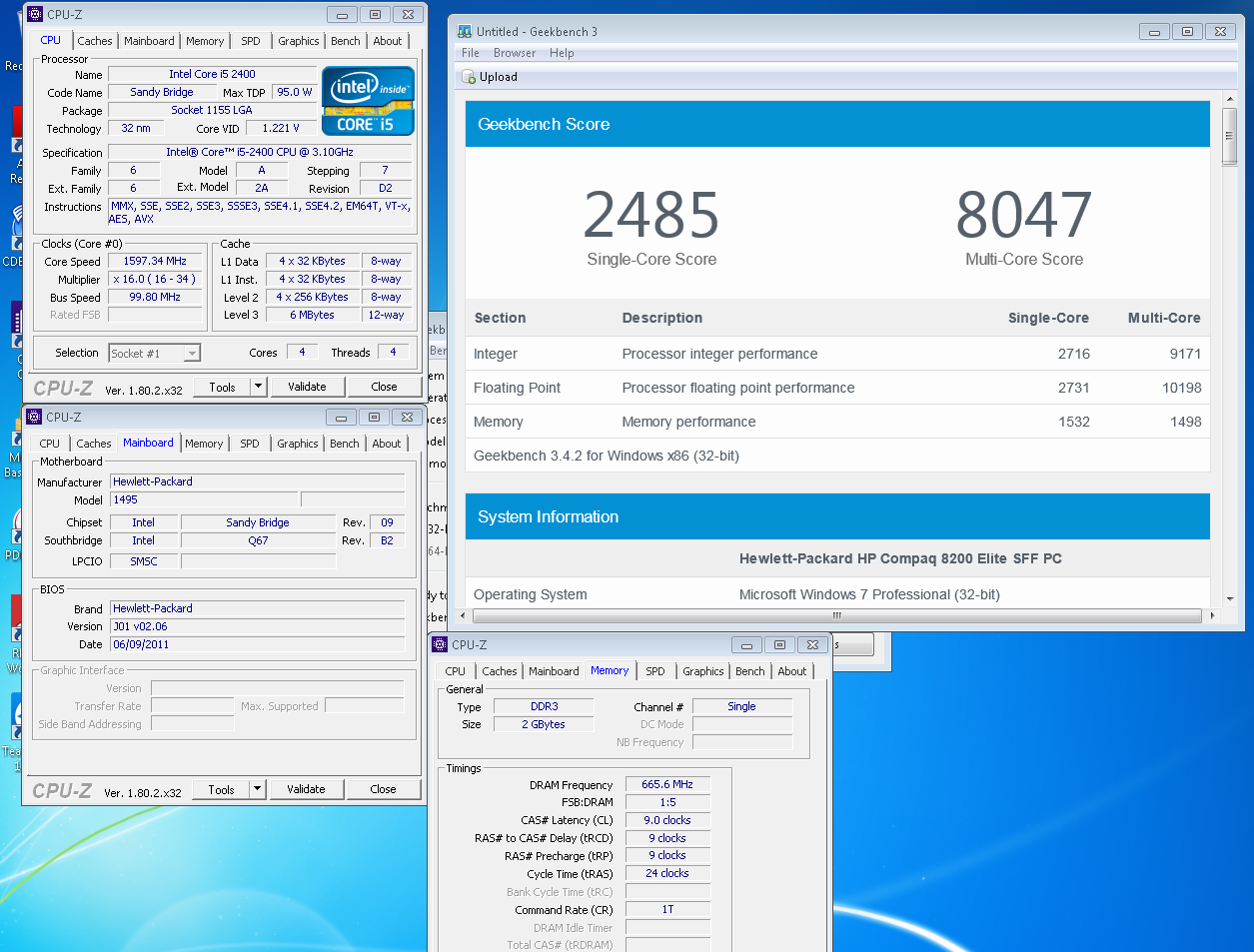1254x952 pixels.
Task: Click the CPU-Z icon in the Mainboard window title bar
Action: (x=34, y=417)
